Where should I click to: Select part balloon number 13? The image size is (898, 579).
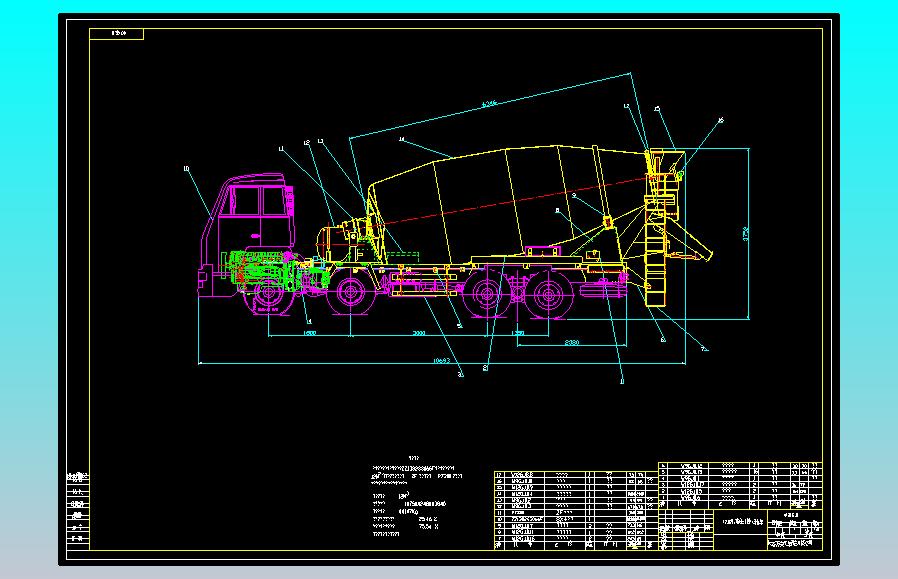[x=320, y=141]
